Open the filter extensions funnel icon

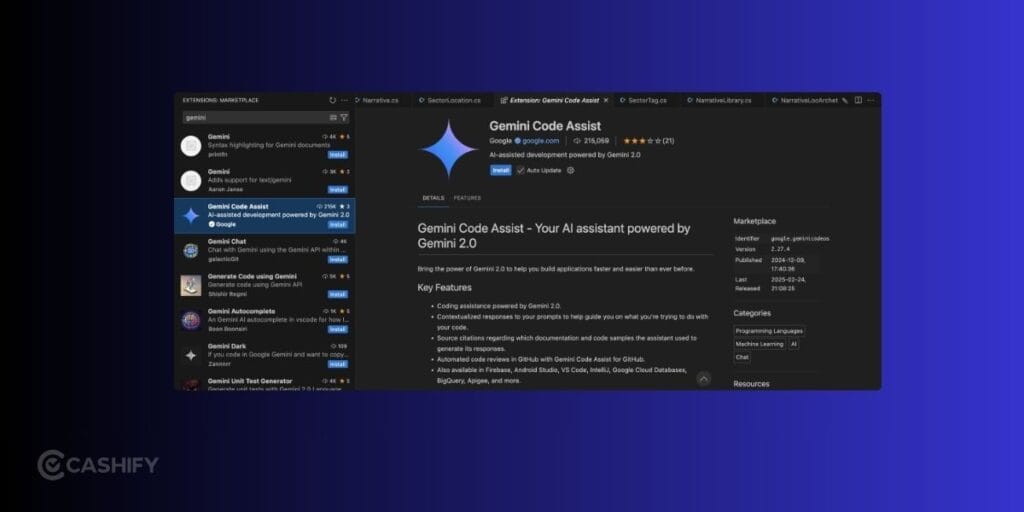click(x=344, y=118)
